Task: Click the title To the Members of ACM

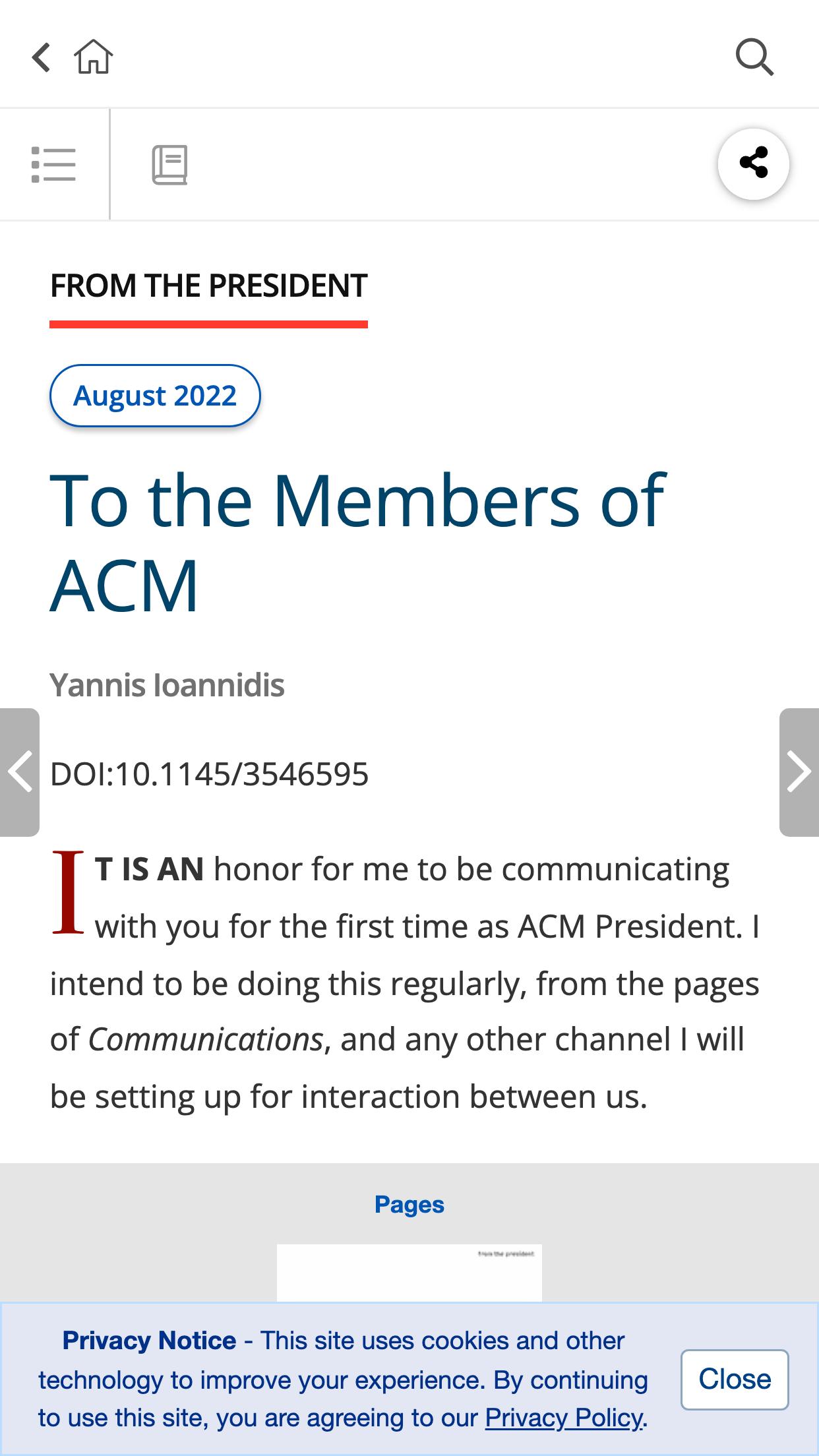Action: [356, 541]
